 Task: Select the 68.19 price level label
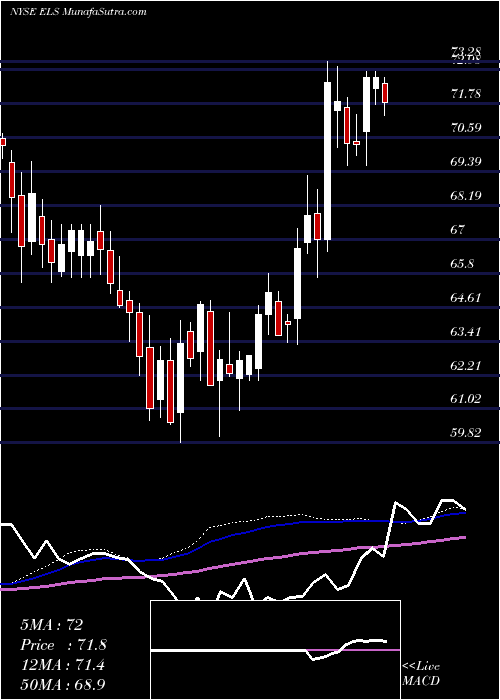(466, 196)
